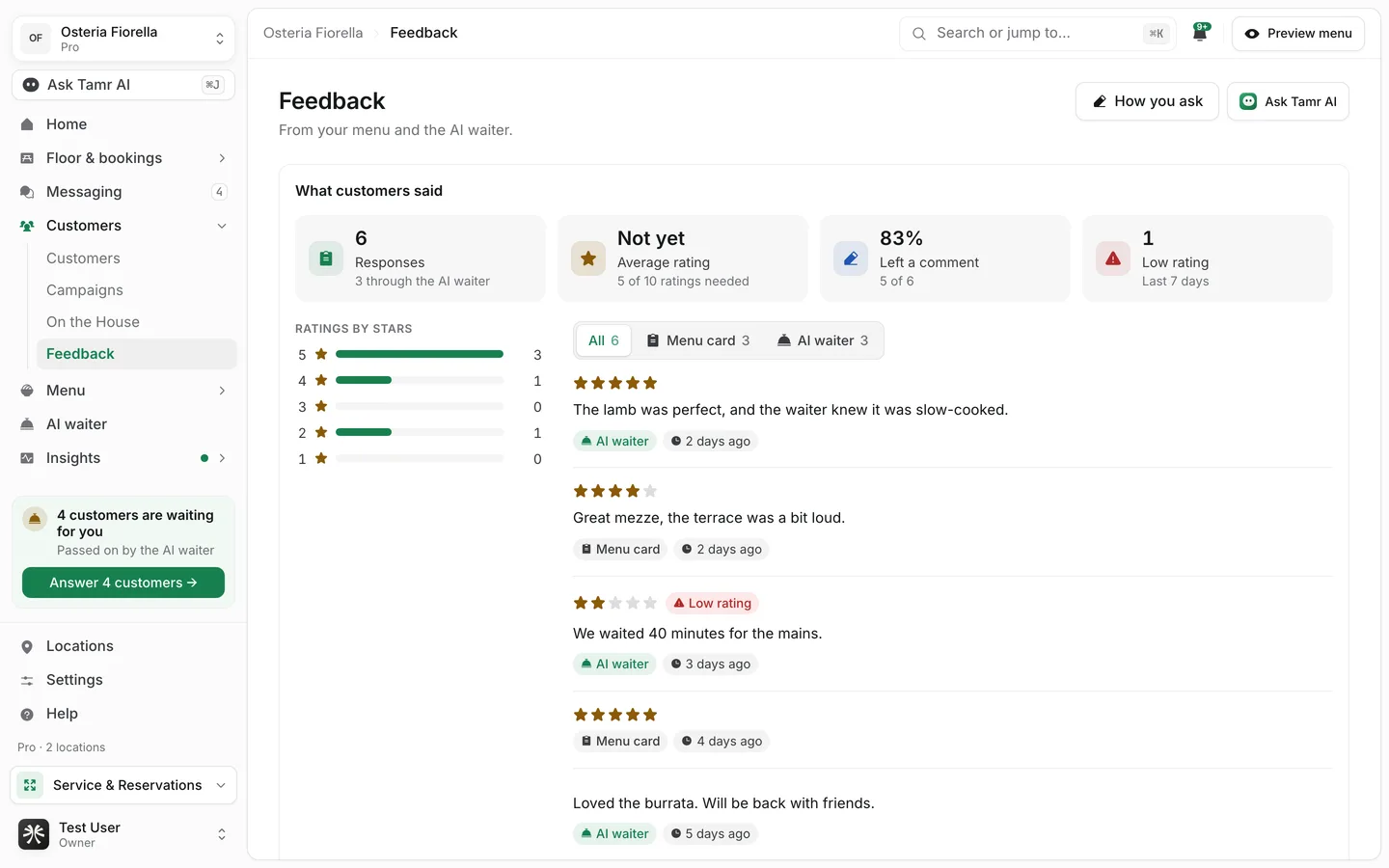Click the Messaging chat bubbles icon
This screenshot has width=1389, height=868.
[x=27, y=192]
